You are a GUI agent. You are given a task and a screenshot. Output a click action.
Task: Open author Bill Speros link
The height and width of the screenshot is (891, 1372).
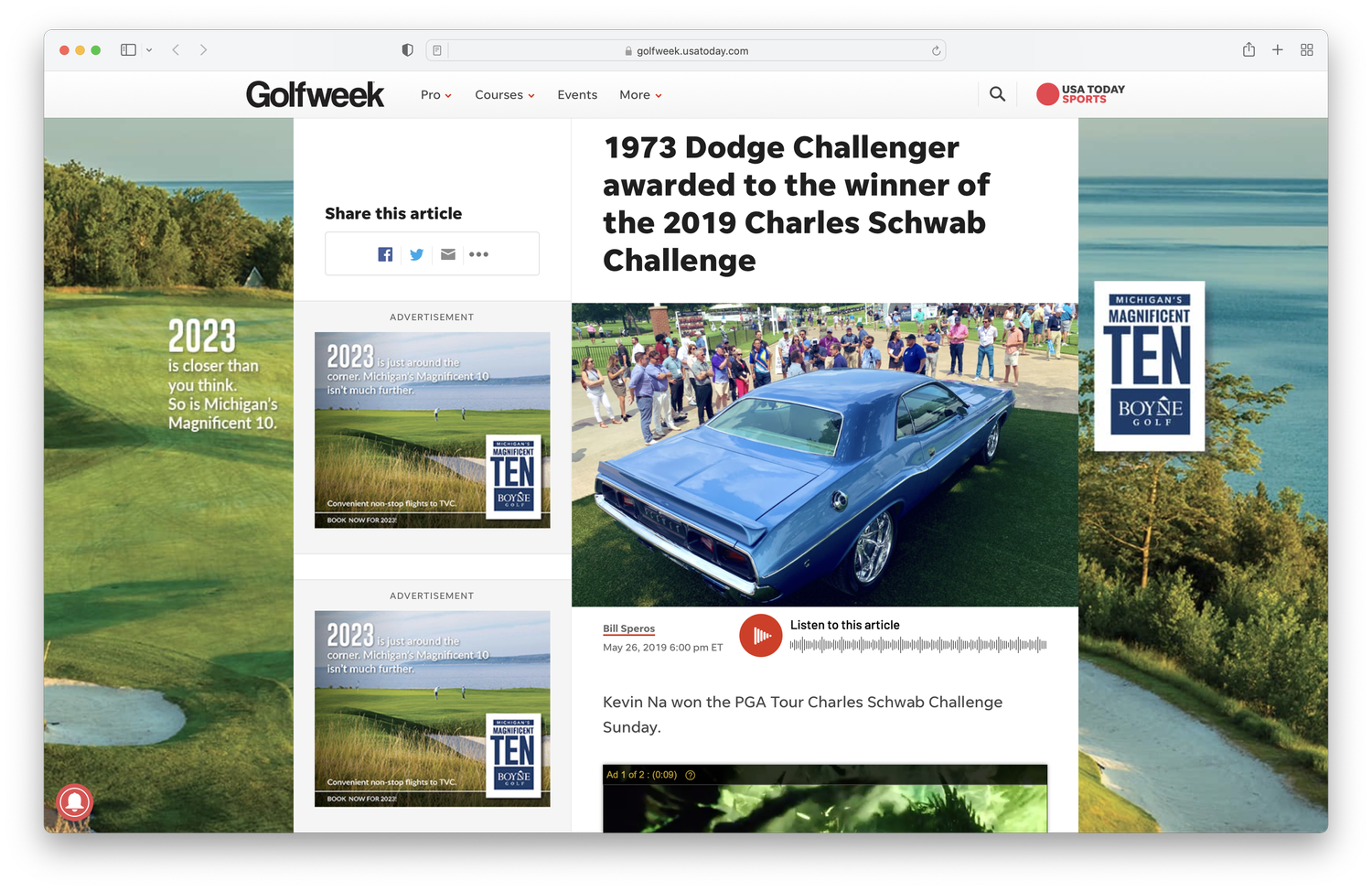pyautogui.click(x=628, y=628)
